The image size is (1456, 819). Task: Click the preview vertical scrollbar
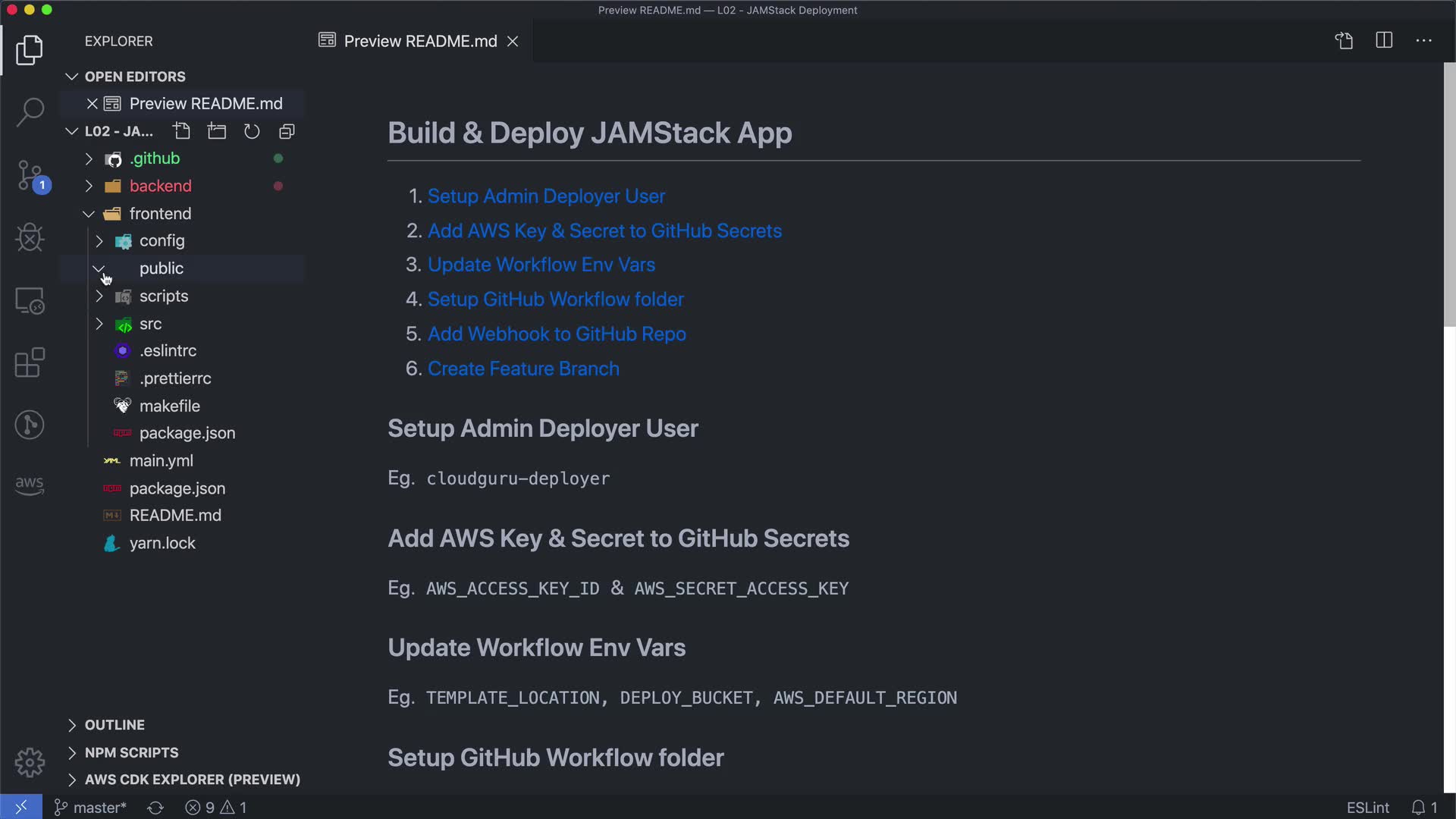(x=1449, y=194)
